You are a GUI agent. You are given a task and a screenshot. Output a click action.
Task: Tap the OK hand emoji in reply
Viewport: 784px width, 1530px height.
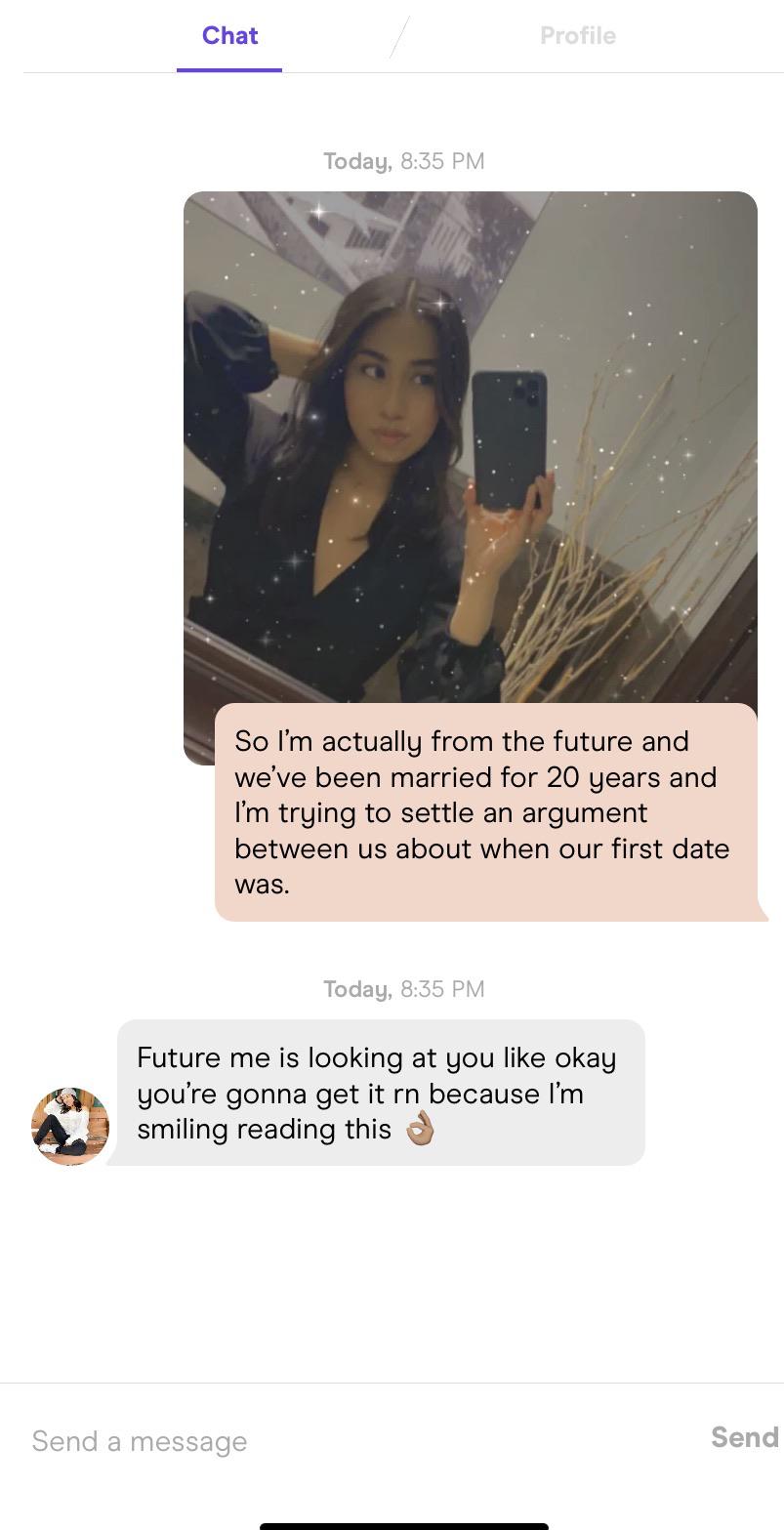tap(420, 1129)
